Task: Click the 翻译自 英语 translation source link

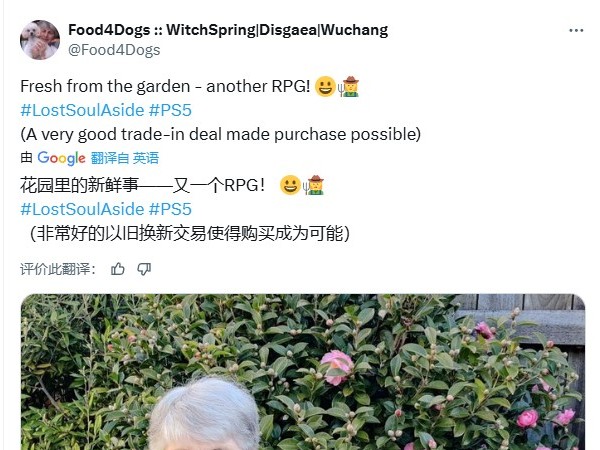Action: 125,158
